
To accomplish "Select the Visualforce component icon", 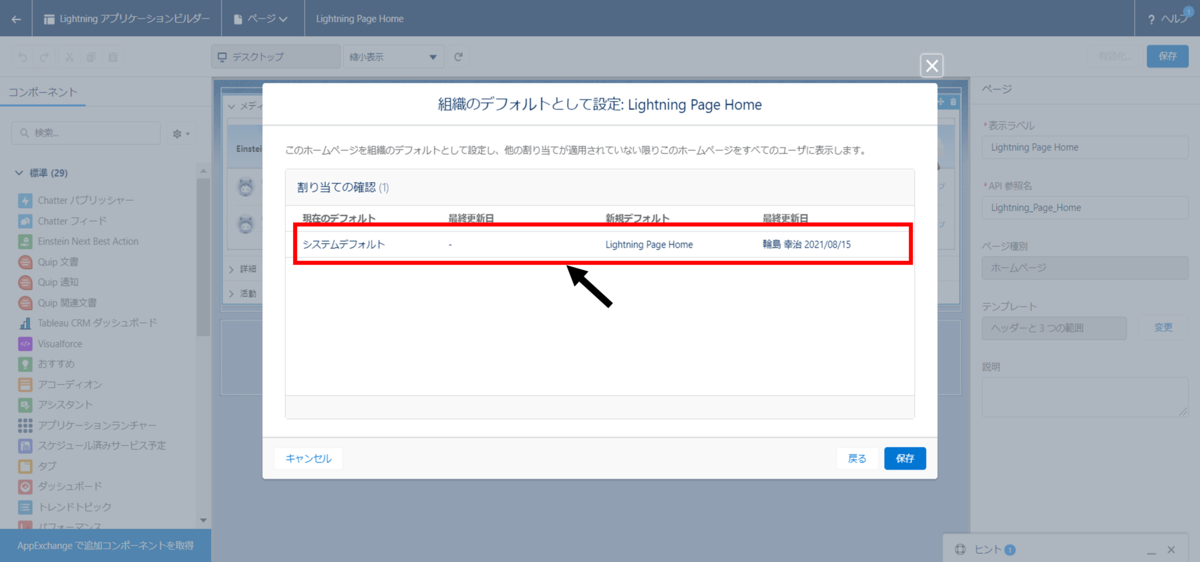I will [x=25, y=344].
